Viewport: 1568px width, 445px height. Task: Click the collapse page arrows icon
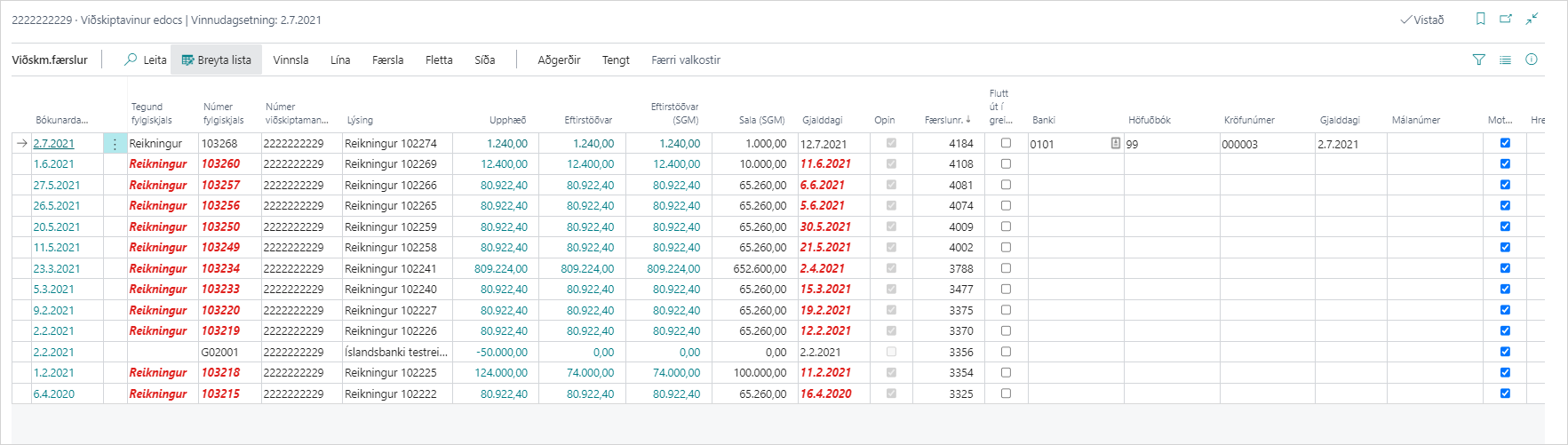pyautogui.click(x=1532, y=19)
